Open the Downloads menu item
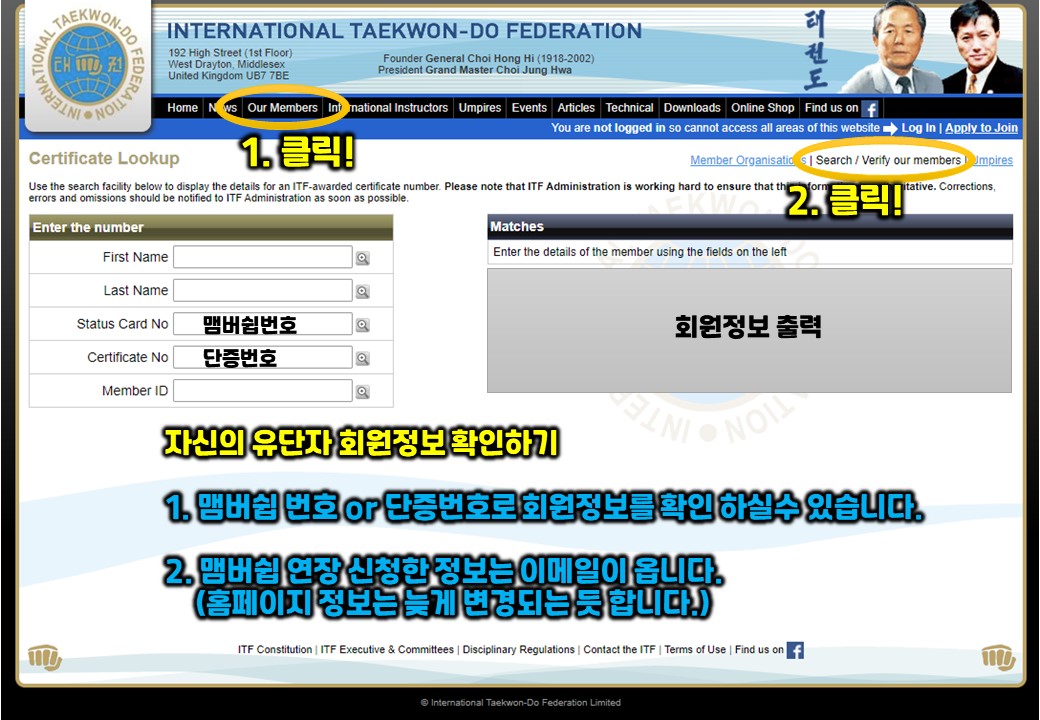This screenshot has width=1040, height=720. pos(692,107)
